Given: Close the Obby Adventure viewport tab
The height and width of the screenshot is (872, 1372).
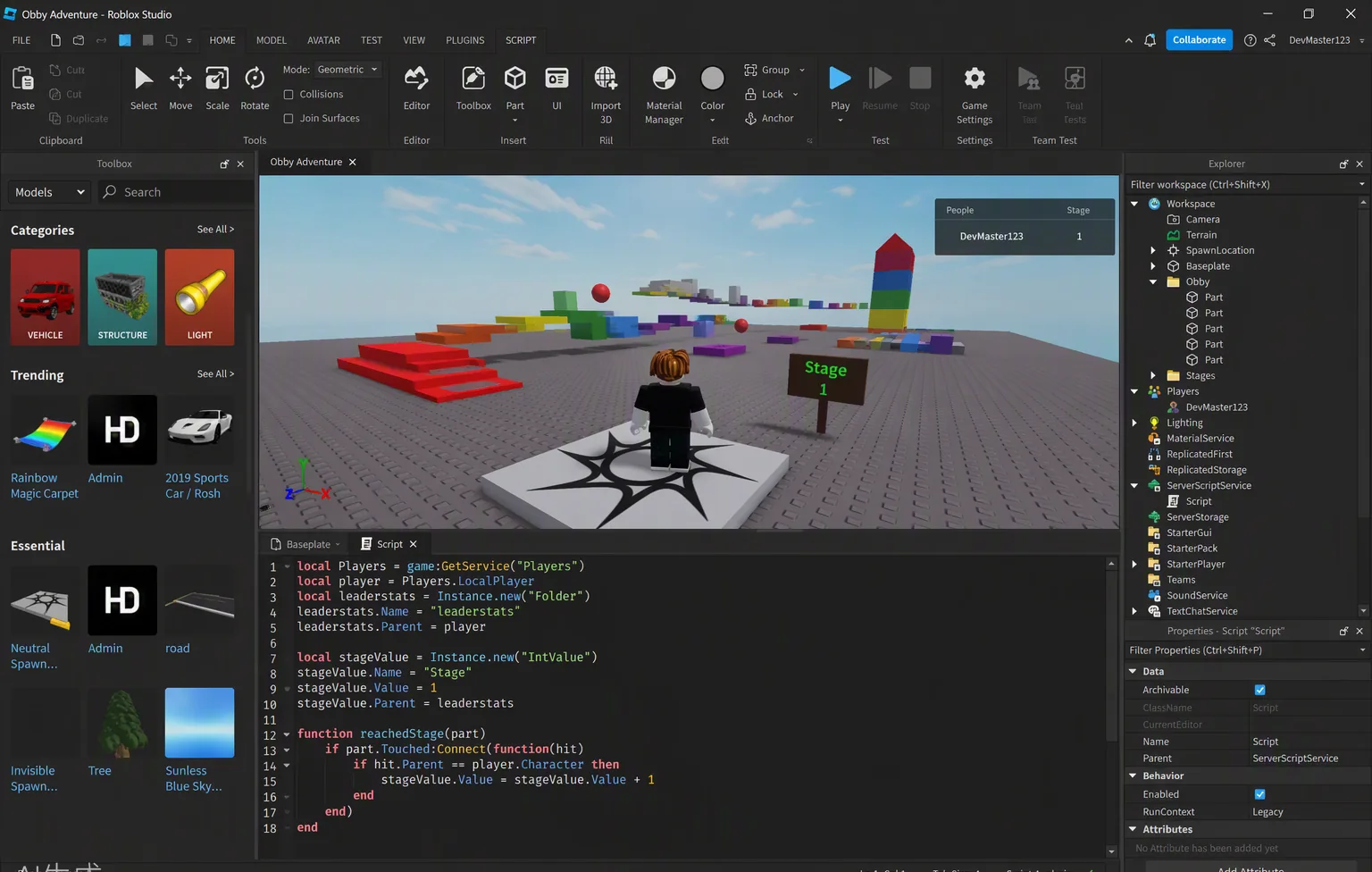Looking at the screenshot, I should [x=353, y=162].
